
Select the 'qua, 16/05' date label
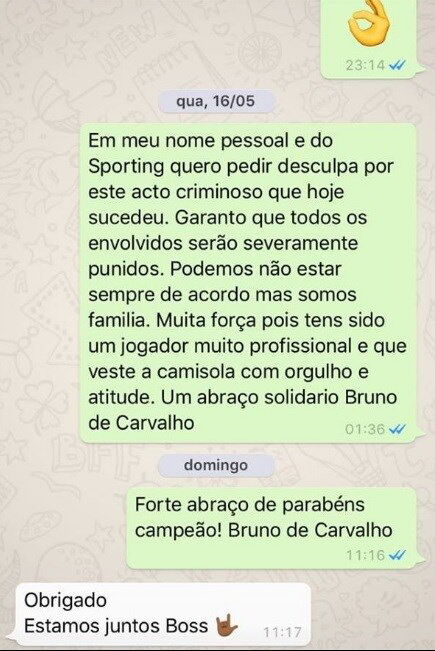[x=216, y=101]
